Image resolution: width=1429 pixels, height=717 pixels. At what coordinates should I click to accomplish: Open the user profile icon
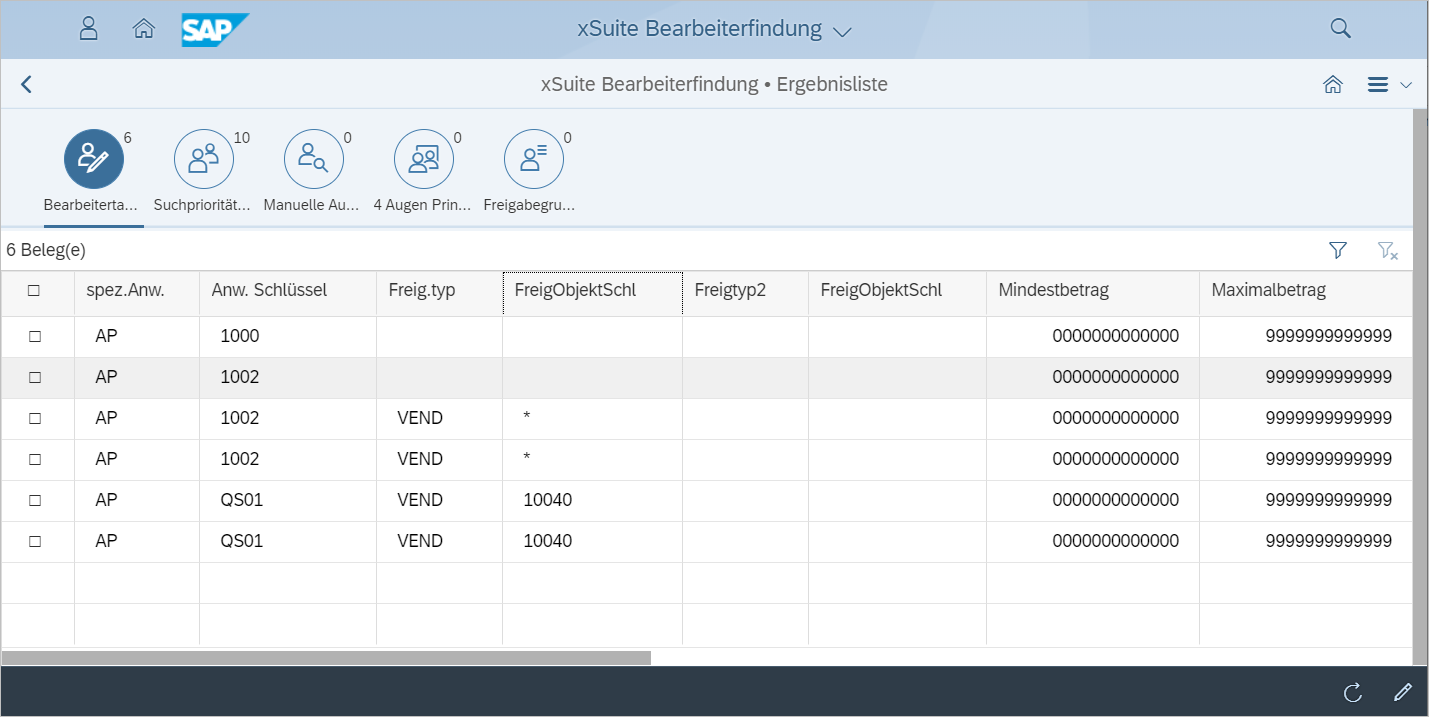(x=88, y=28)
